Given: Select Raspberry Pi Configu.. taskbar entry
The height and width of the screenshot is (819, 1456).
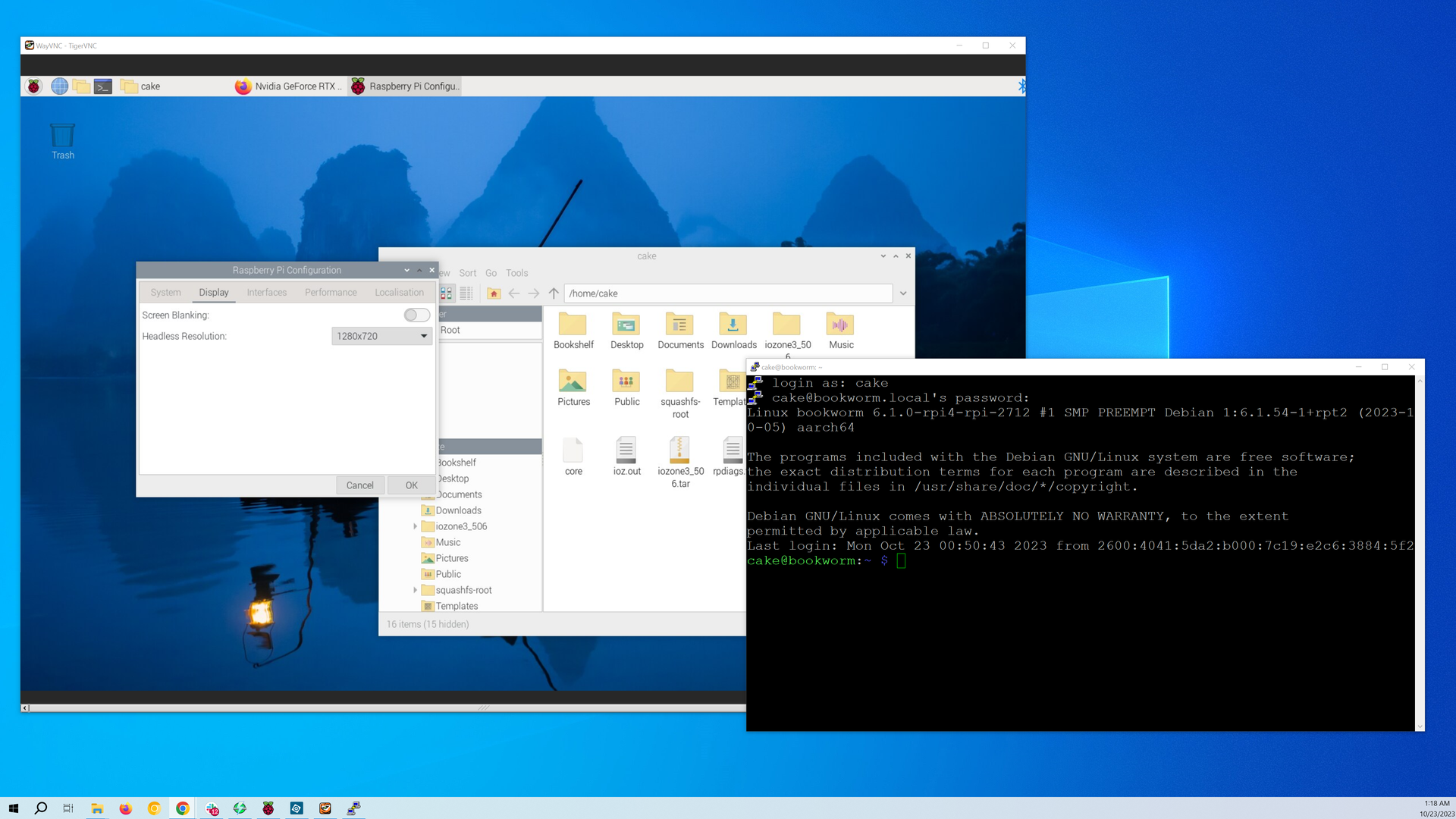Looking at the screenshot, I should click(x=405, y=86).
